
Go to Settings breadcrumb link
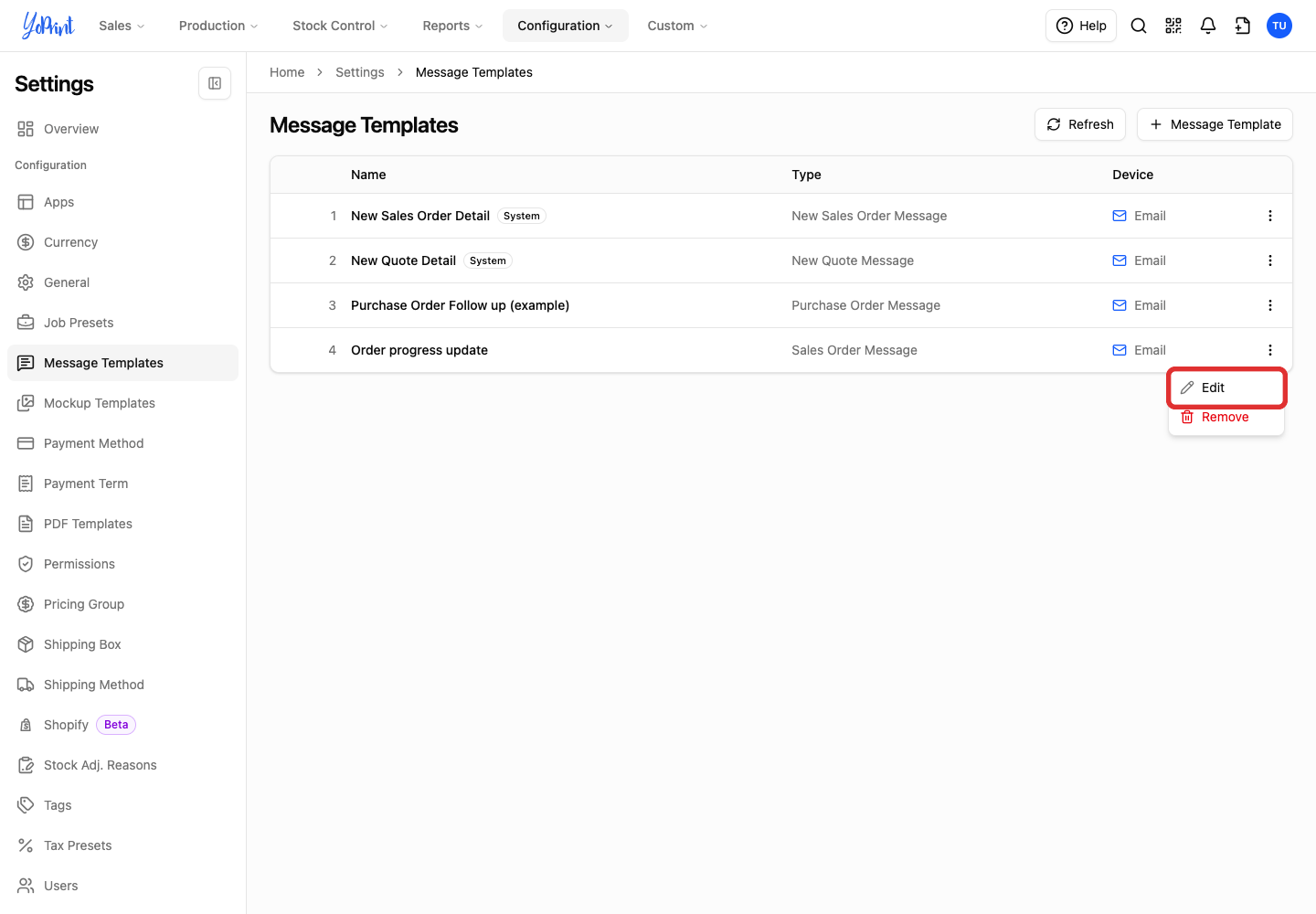(x=360, y=72)
